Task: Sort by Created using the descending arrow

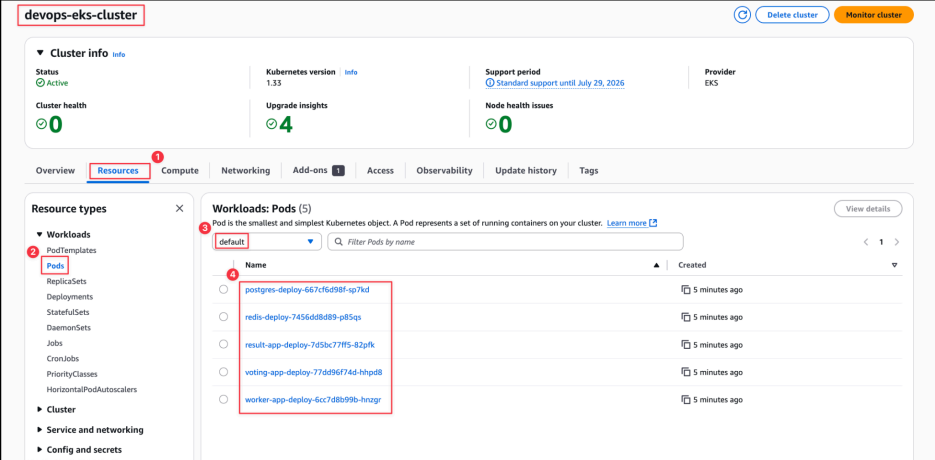Action: (894, 265)
